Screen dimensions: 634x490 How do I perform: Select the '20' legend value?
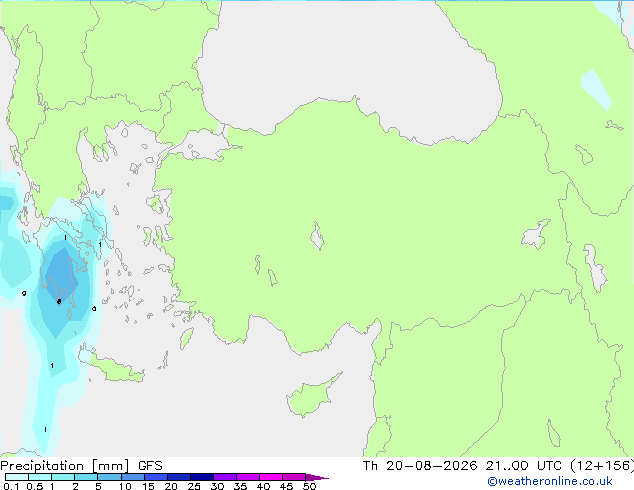[x=171, y=486]
